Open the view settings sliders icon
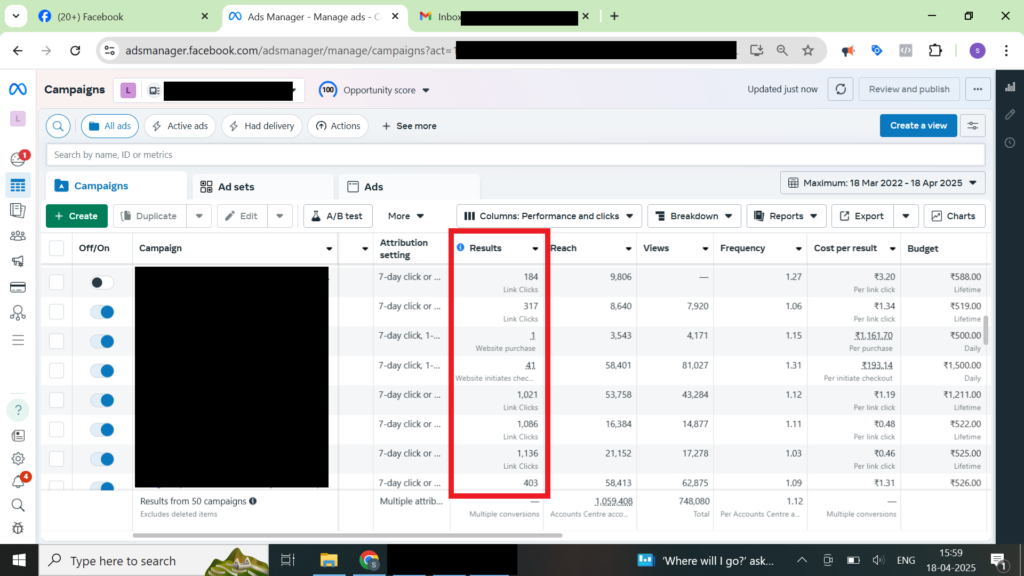Viewport: 1024px width, 576px height. [x=972, y=126]
